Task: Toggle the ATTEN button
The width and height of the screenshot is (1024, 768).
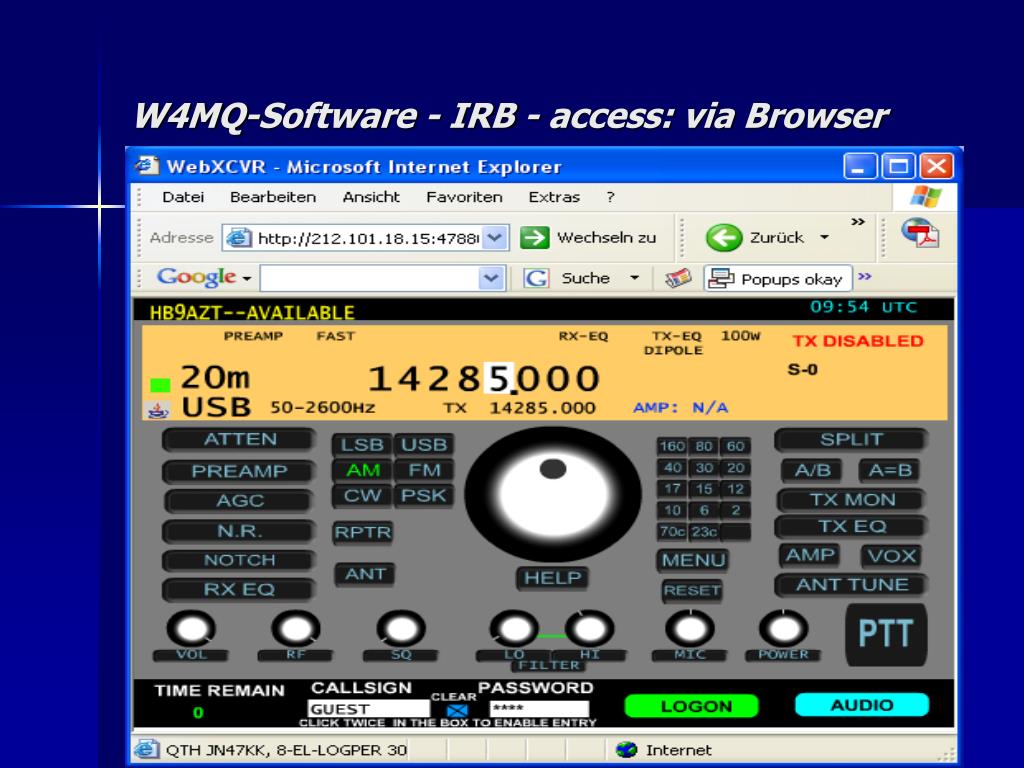Action: [x=239, y=440]
